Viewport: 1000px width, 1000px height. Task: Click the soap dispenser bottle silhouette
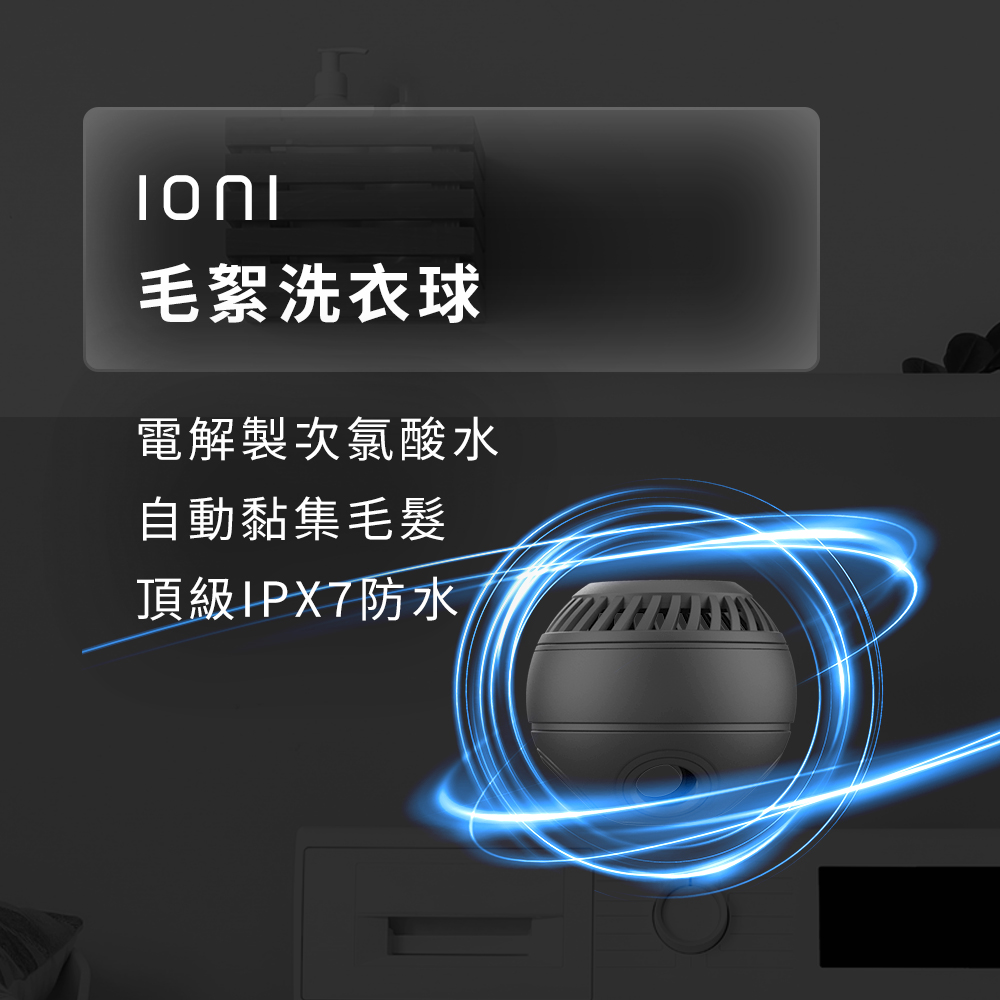[335, 77]
